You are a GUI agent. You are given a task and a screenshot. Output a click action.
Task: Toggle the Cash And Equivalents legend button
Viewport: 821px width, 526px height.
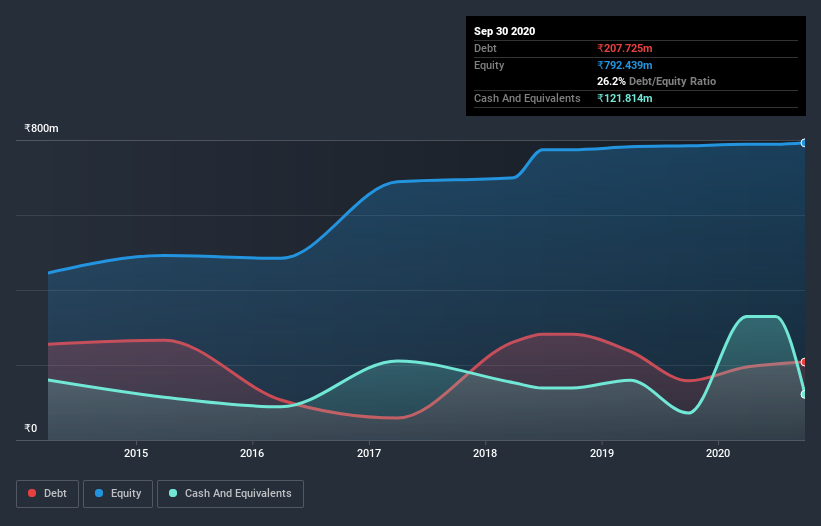[230, 494]
